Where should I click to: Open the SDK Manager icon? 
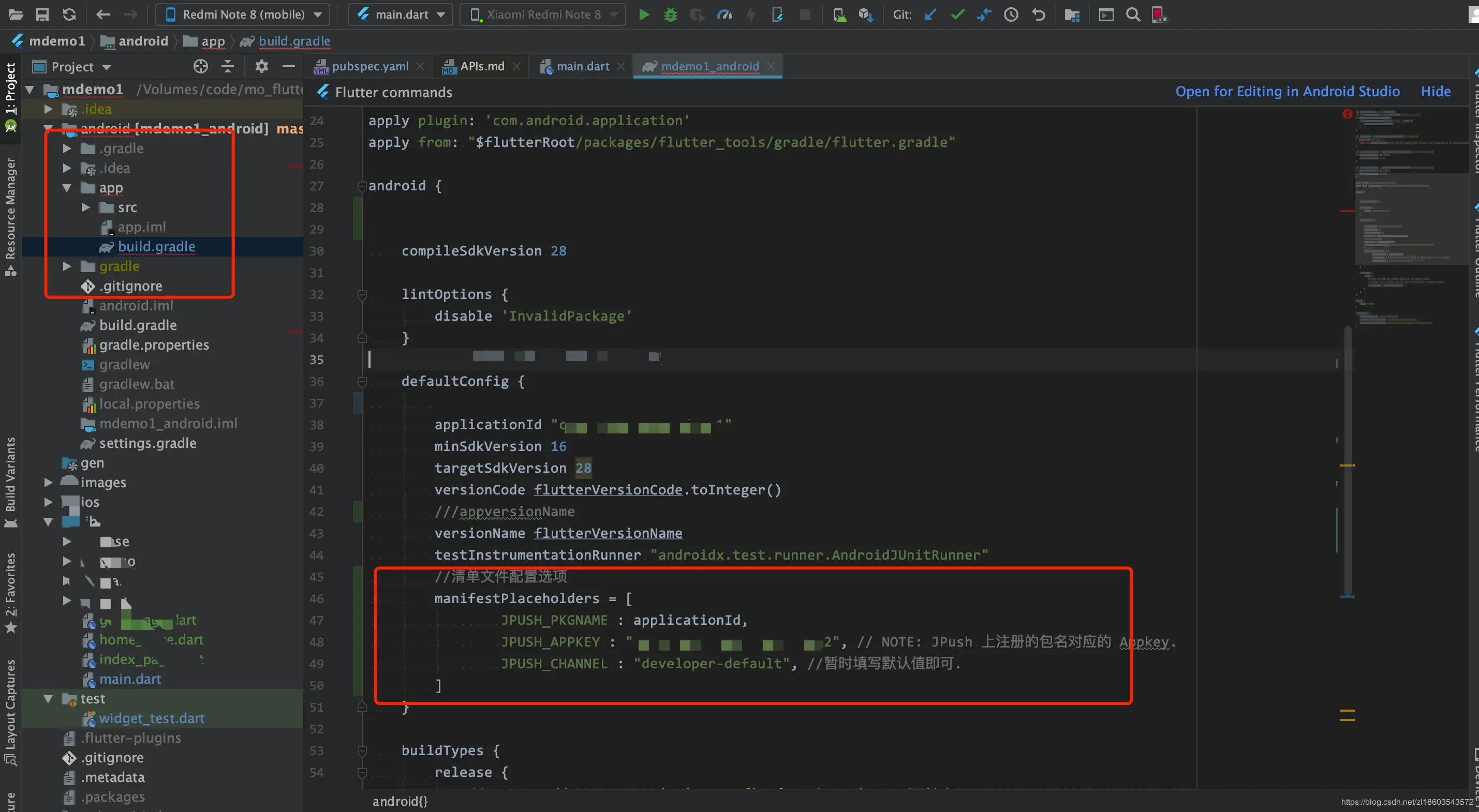[866, 14]
